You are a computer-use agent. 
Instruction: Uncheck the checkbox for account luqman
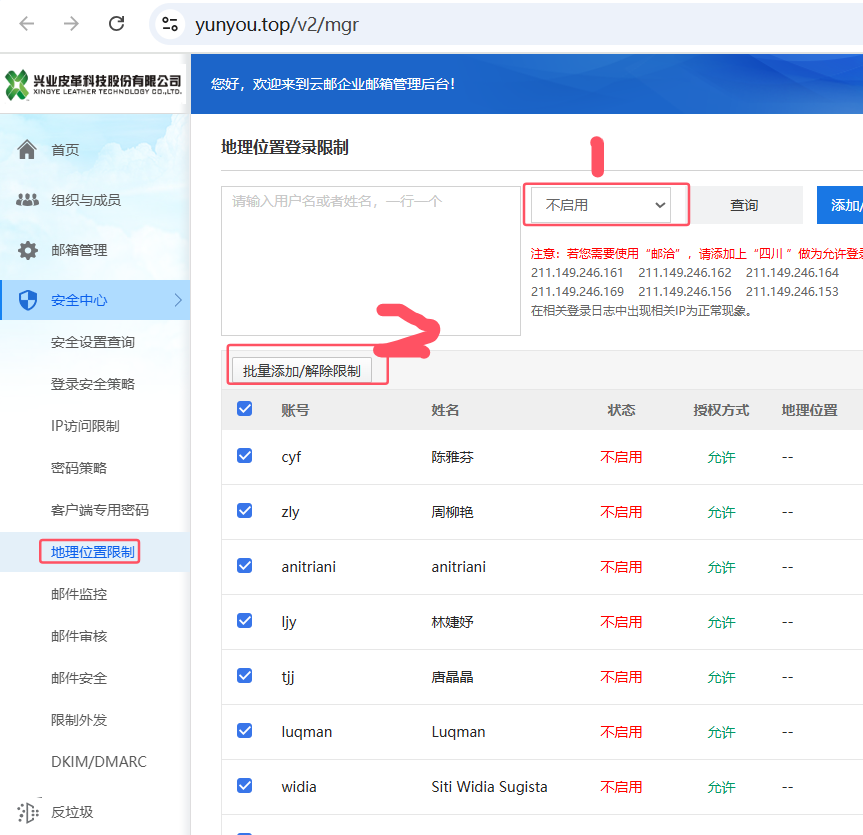(x=245, y=731)
